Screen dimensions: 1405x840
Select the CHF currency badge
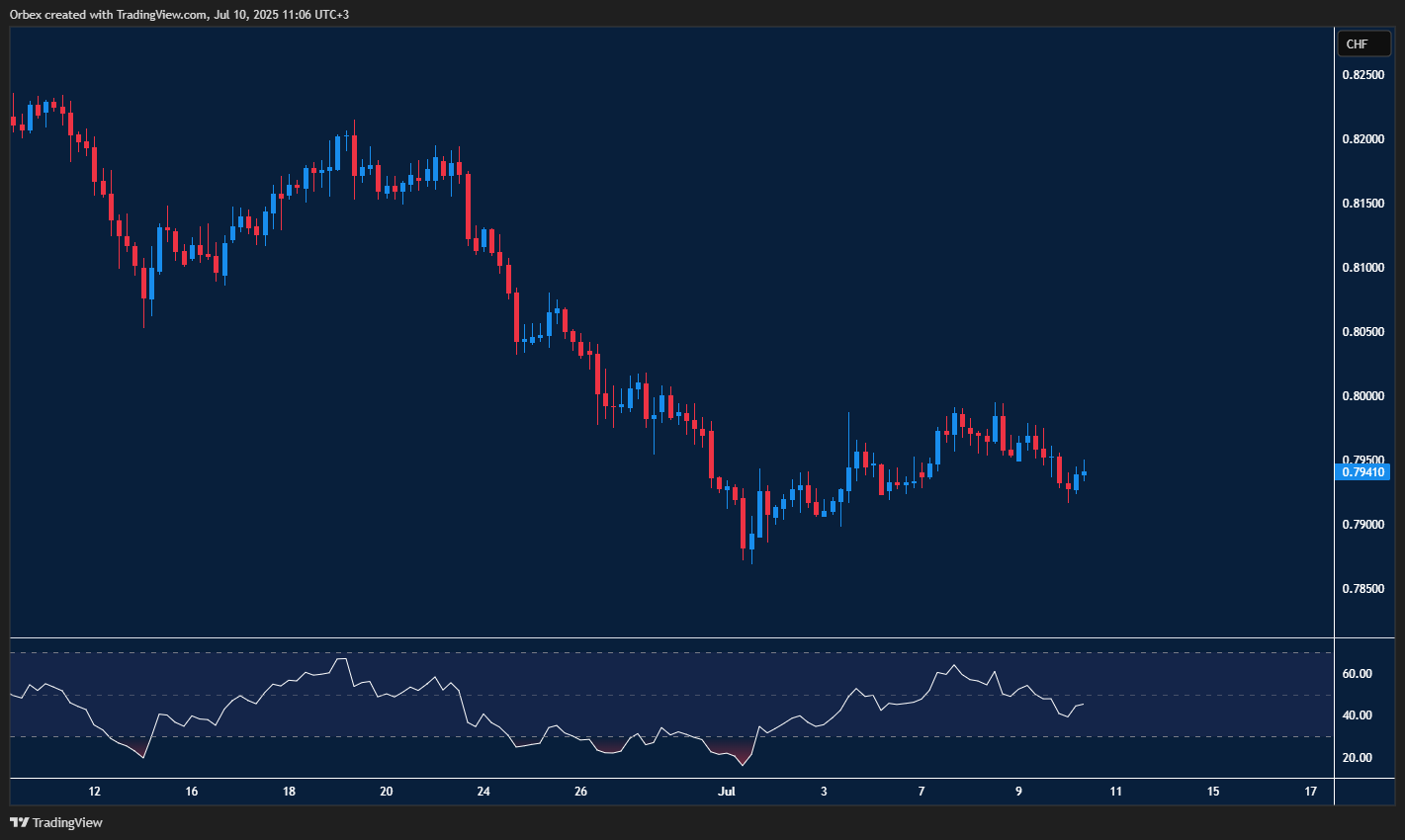[1363, 43]
